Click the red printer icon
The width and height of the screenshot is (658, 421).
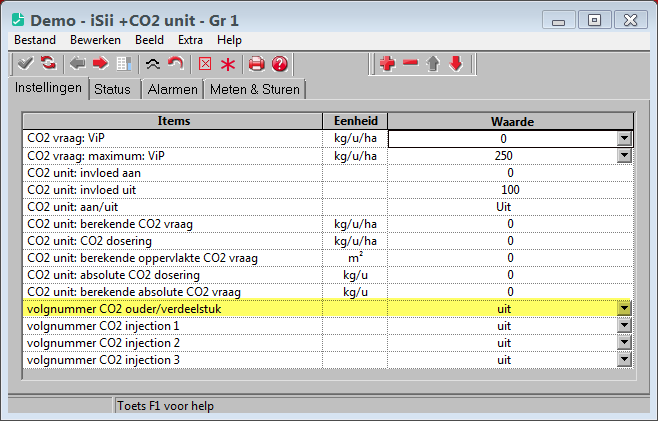(x=257, y=64)
